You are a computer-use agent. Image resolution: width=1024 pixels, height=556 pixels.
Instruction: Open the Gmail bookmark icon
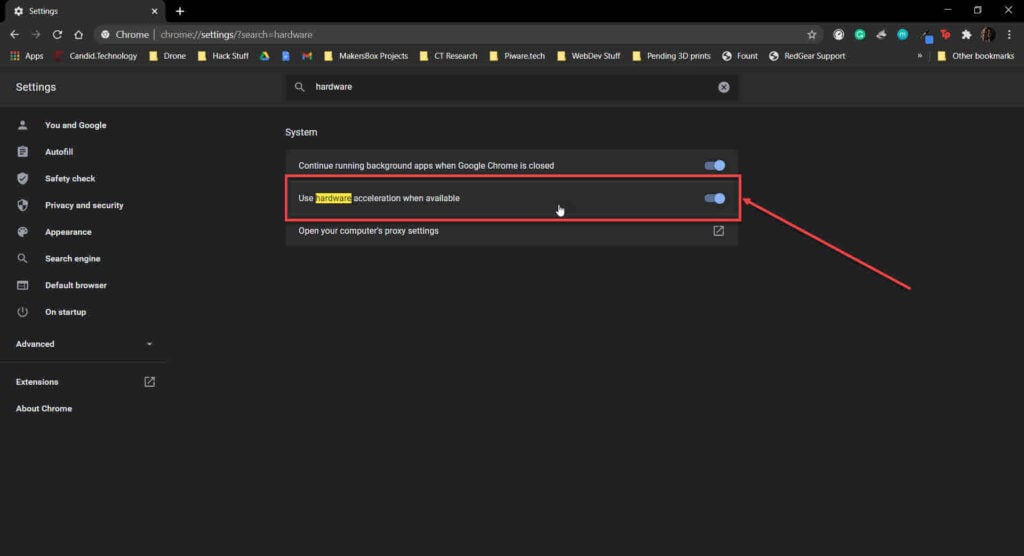tap(307, 56)
